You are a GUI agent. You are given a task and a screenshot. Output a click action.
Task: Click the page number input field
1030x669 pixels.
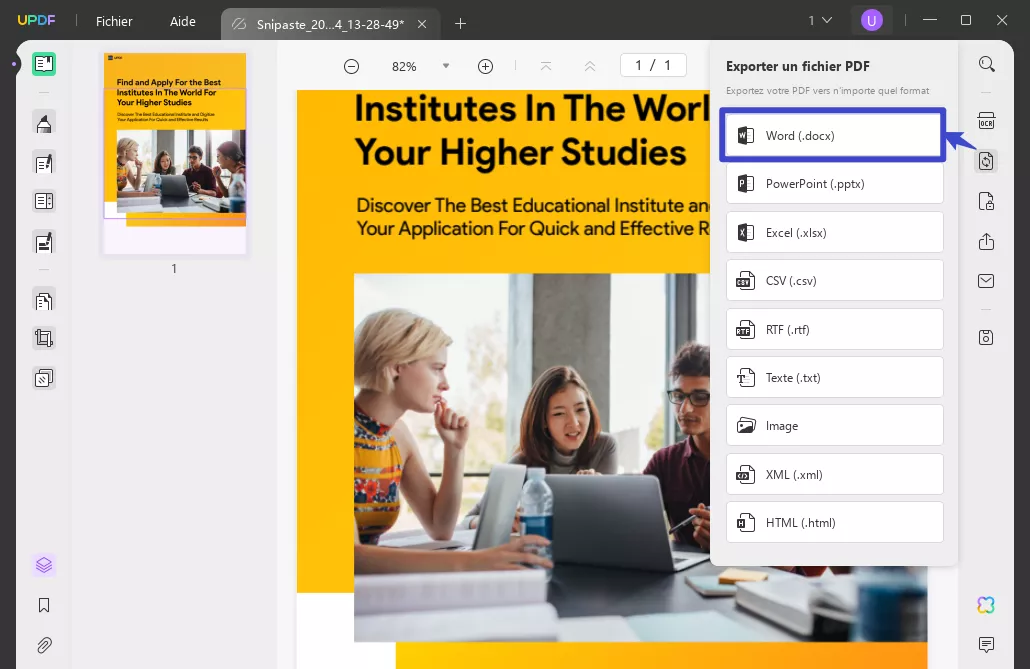pos(653,65)
